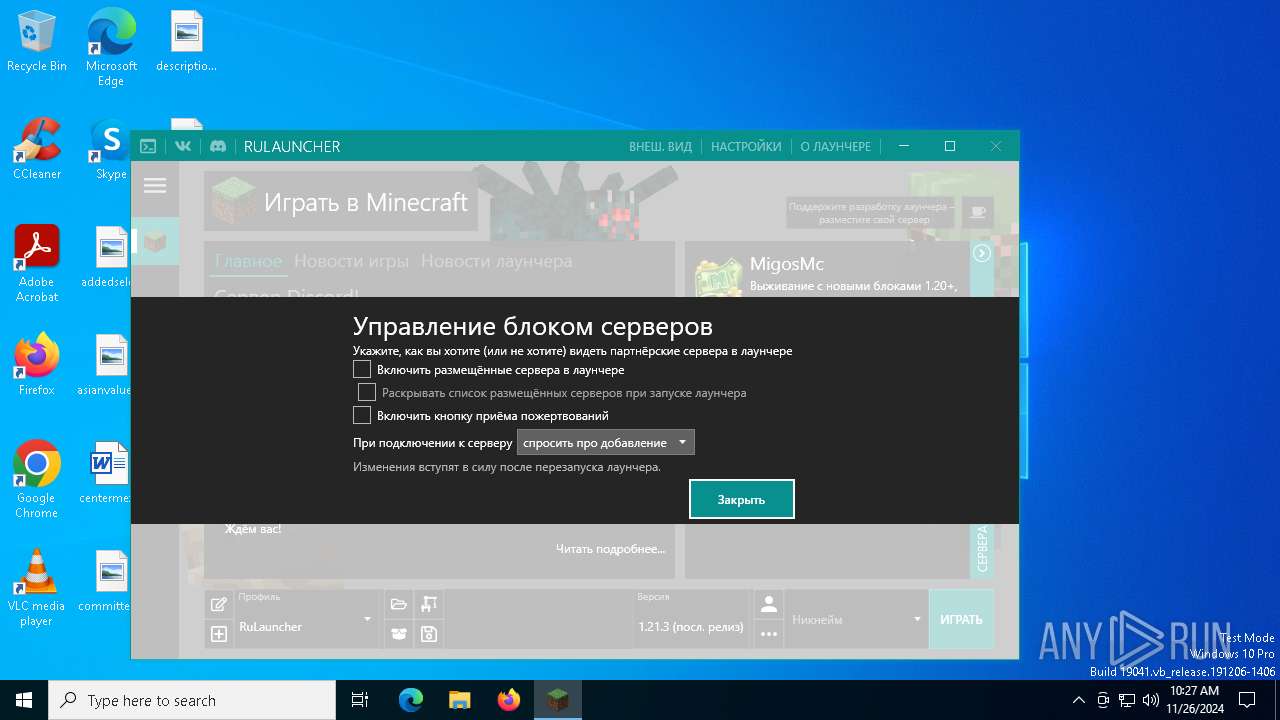The image size is (1280, 720).
Task: Enable 'Включить размещённые сервера в лаунчере' checkbox
Action: (x=362, y=369)
